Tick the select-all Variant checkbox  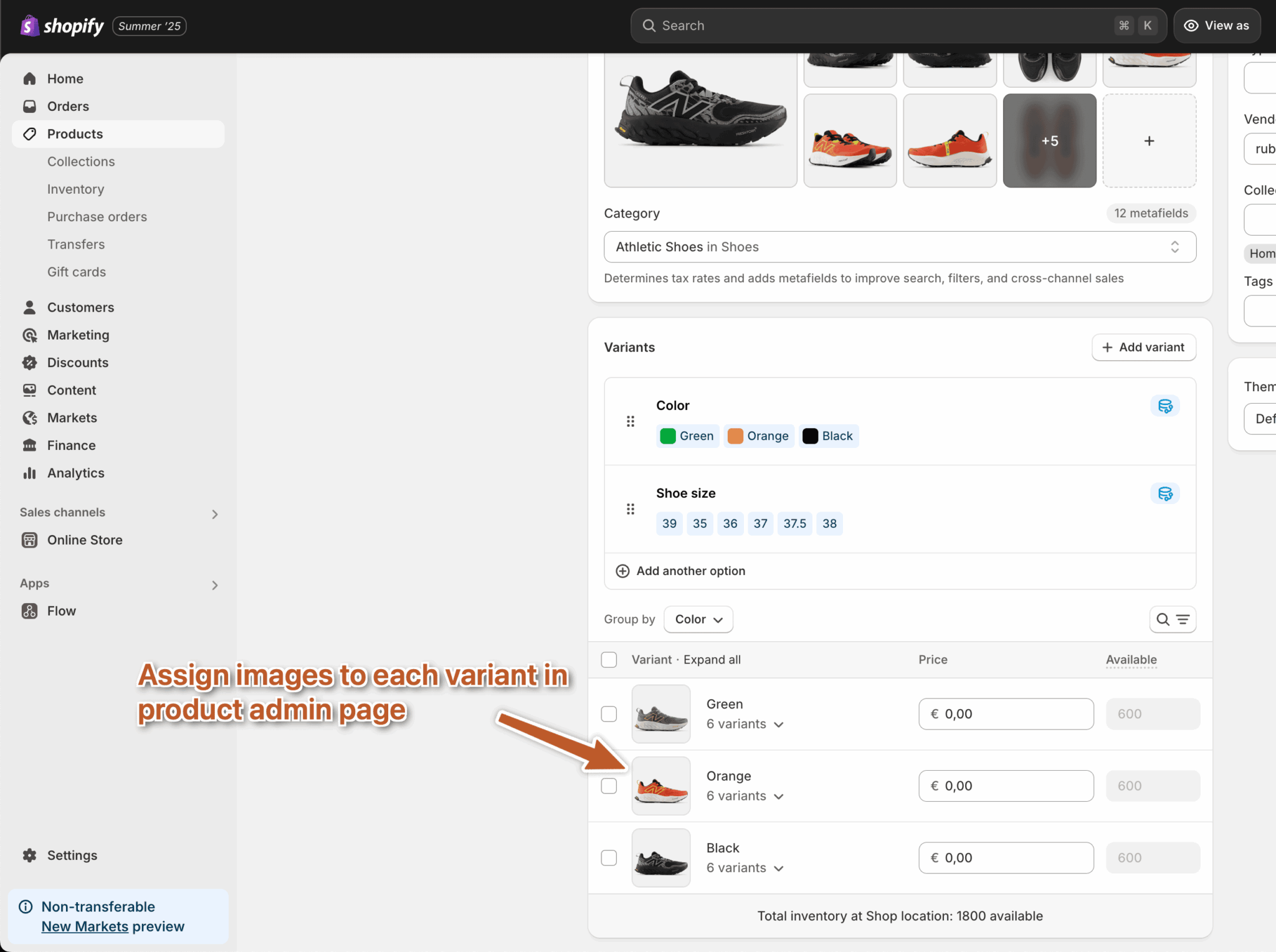tap(608, 659)
